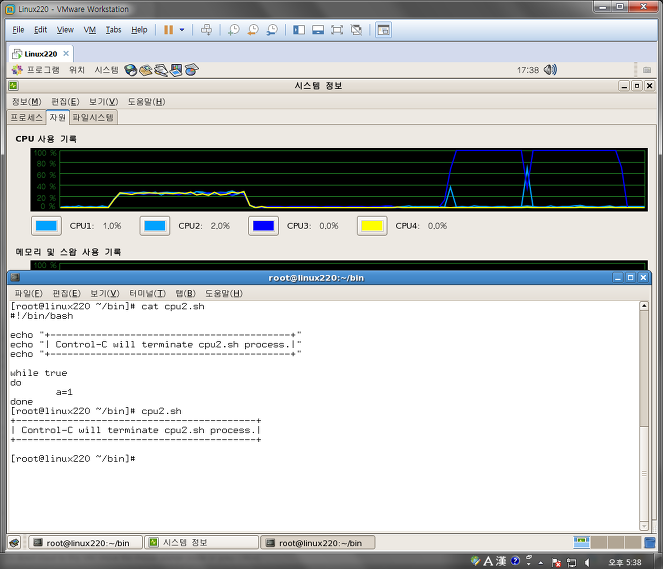
Task: Click the terminal window title bar icon
Action: (15, 277)
